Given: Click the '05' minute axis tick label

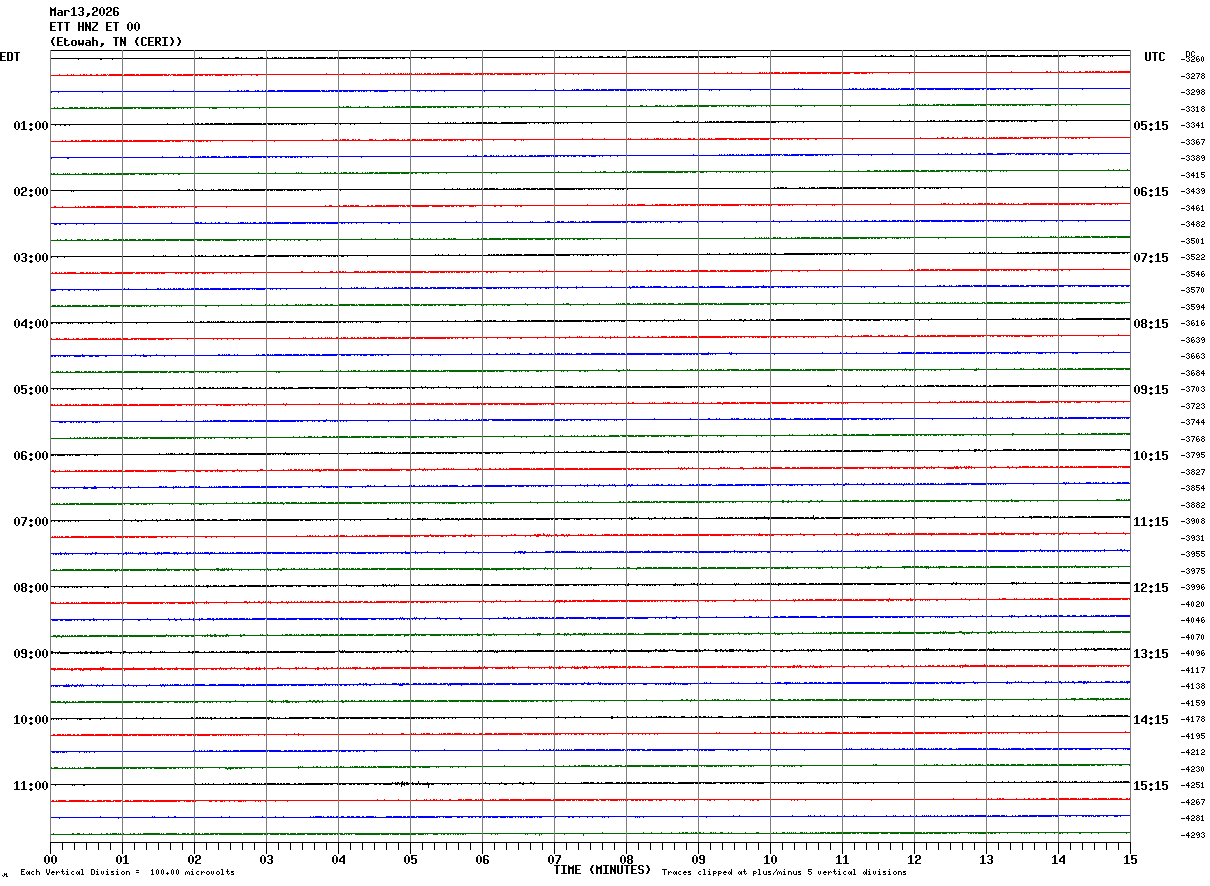Looking at the screenshot, I should pos(410,859).
